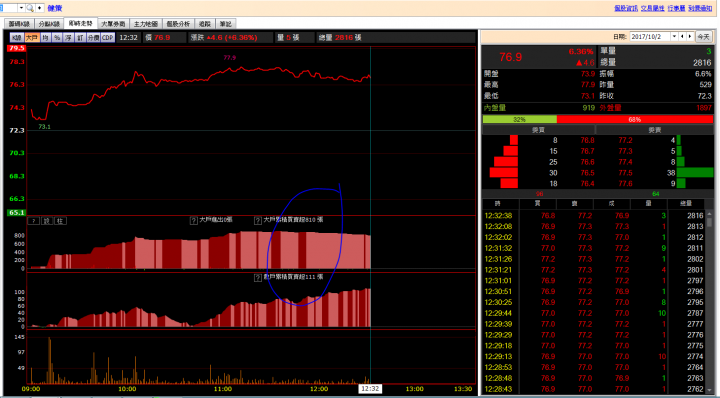This screenshot has width=720, height=398.
Task: Switch to the 個股分析 tab
Action: 178,24
